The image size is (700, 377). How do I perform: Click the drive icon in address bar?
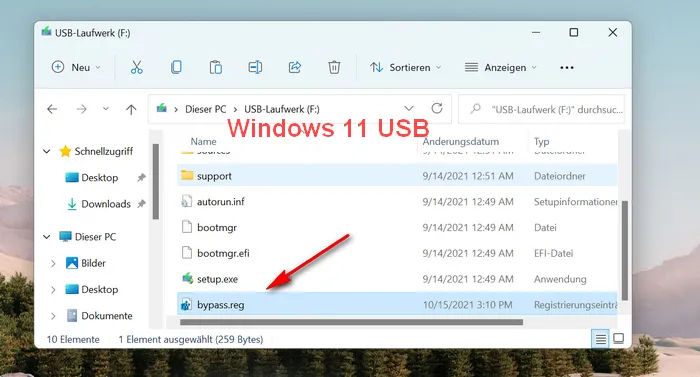coord(162,109)
